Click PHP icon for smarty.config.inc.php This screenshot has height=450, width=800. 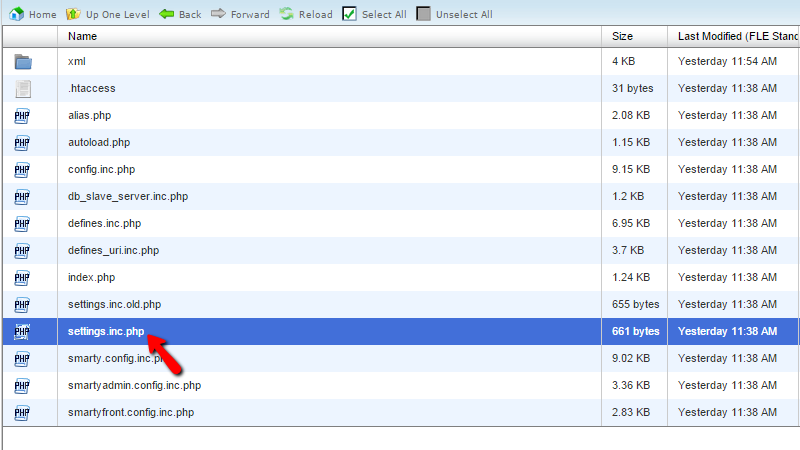pyautogui.click(x=22, y=359)
